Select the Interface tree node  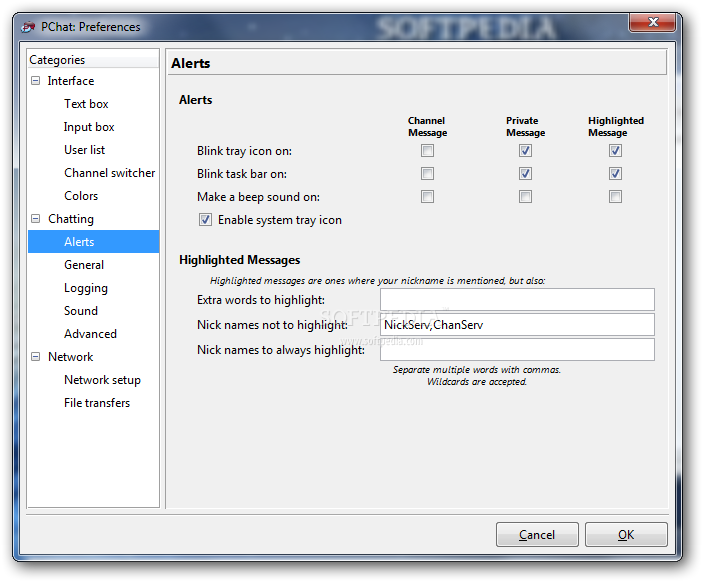71,81
